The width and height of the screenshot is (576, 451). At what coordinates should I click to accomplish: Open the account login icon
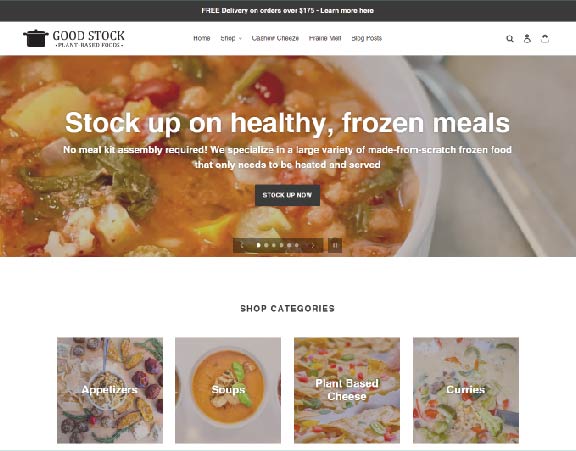527,39
